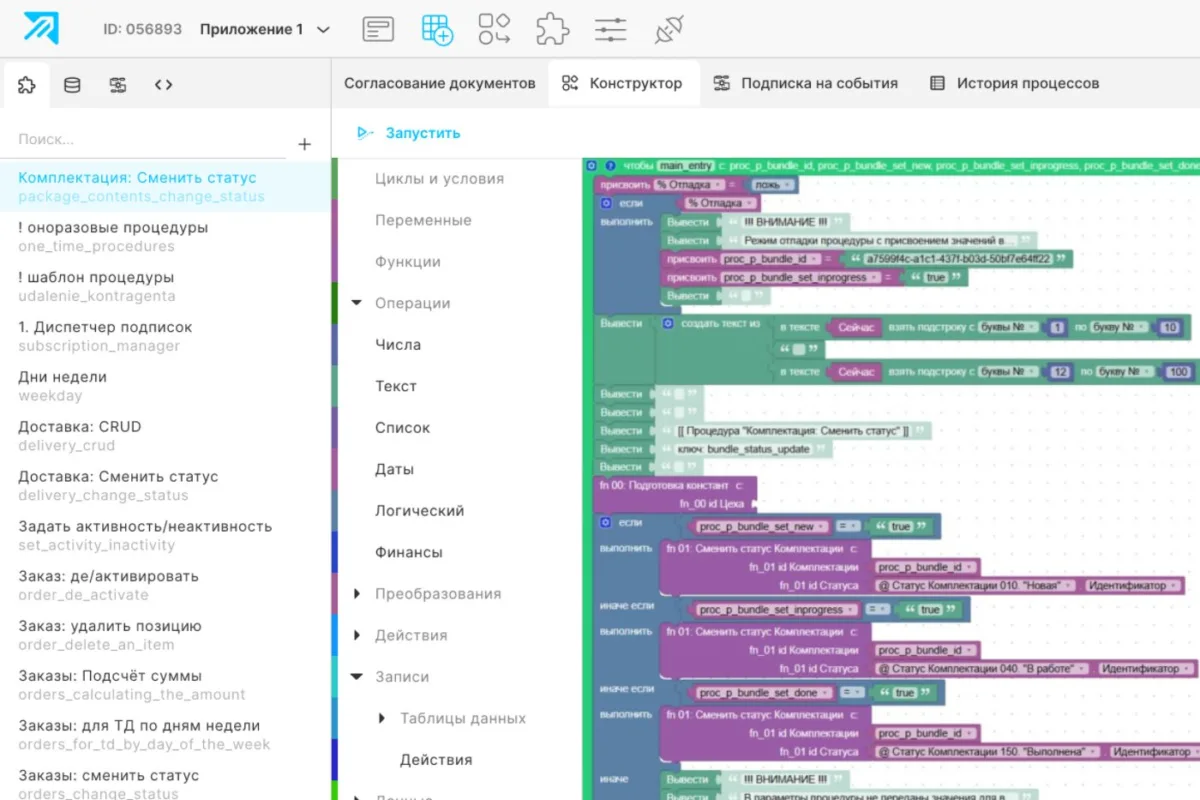Open the Приложение 1 application dropdown
The height and width of the screenshot is (800, 1200).
(x=265, y=29)
